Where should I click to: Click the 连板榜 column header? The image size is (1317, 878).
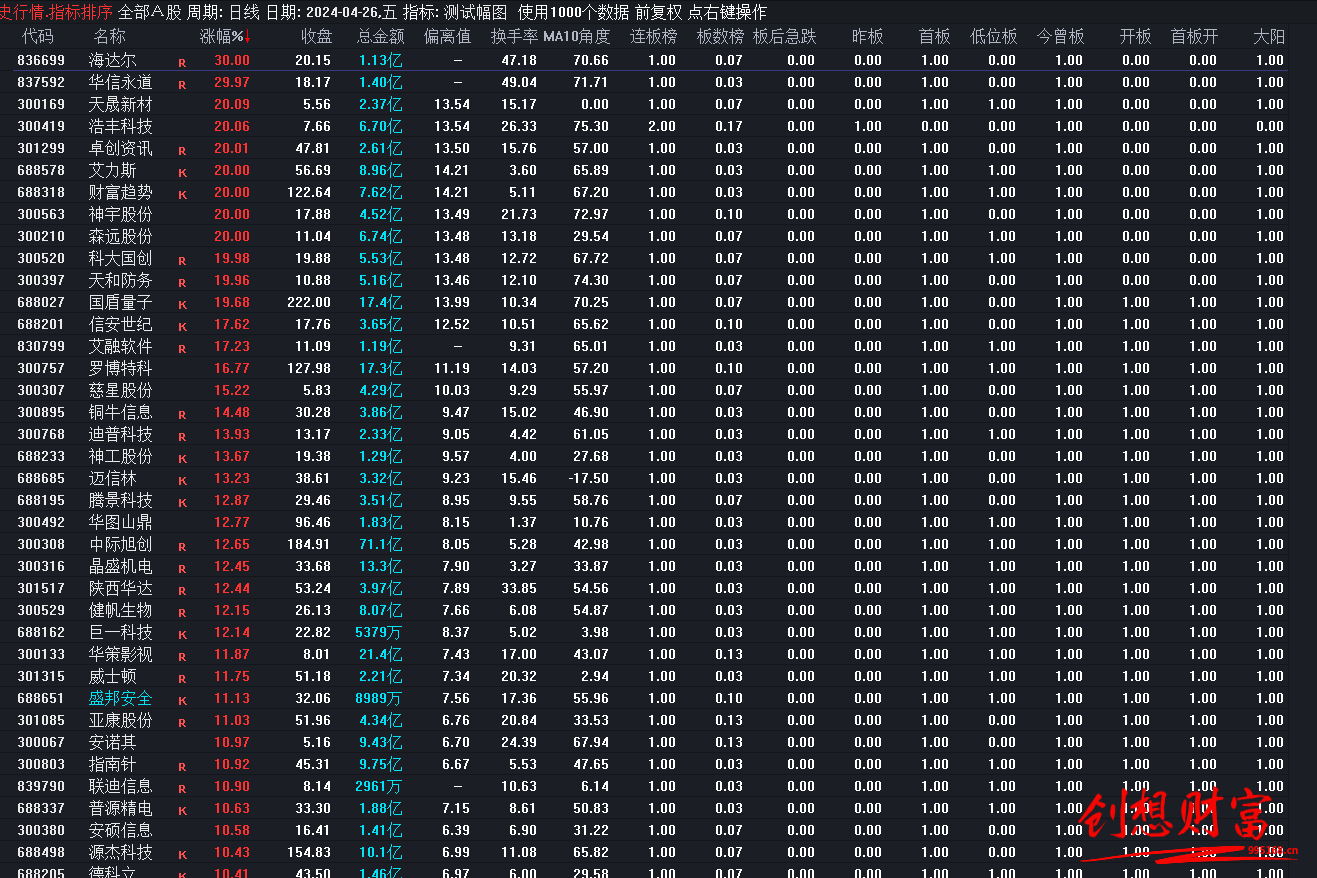coord(653,37)
